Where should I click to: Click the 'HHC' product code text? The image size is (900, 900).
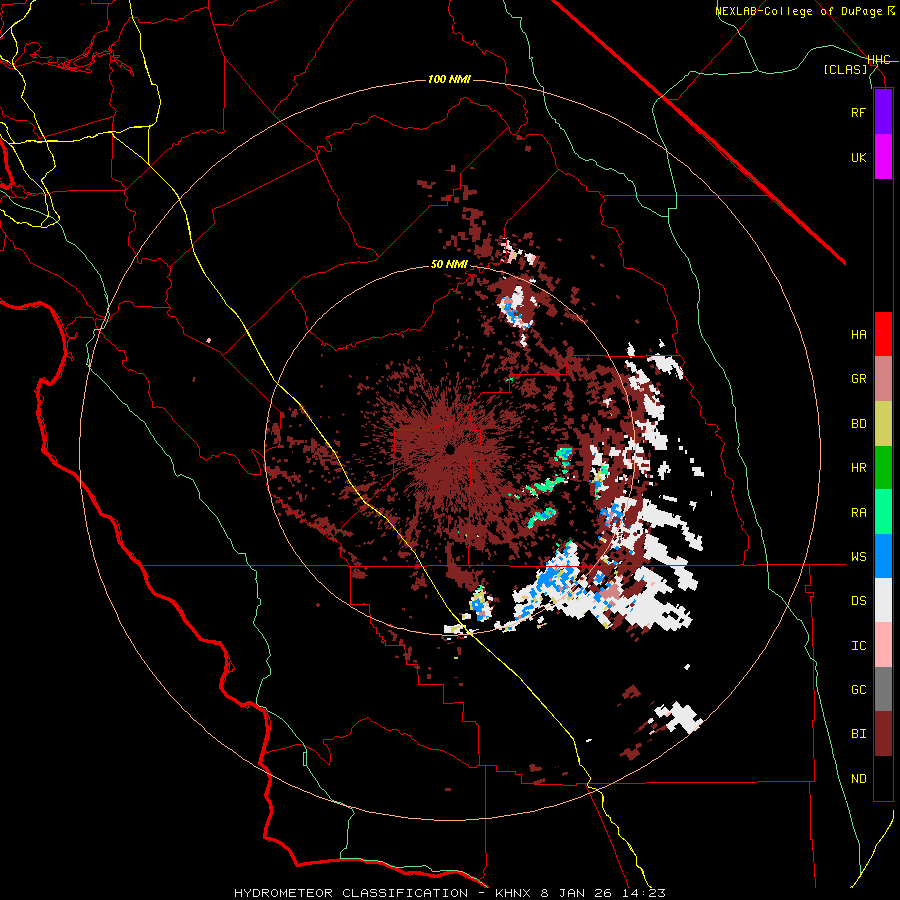tap(879, 60)
